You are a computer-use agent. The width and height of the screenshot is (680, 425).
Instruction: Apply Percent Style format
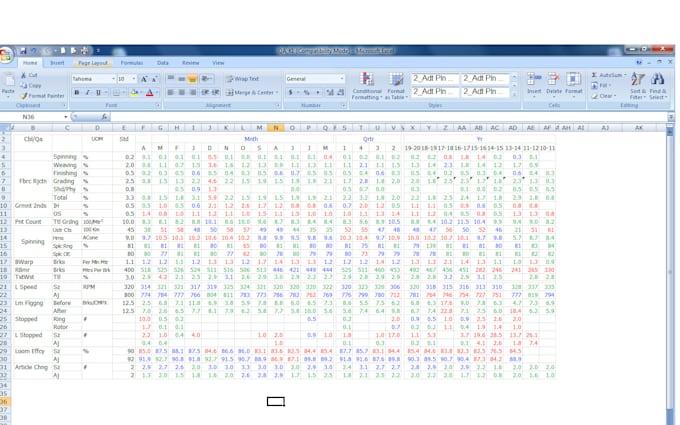pos(306,92)
